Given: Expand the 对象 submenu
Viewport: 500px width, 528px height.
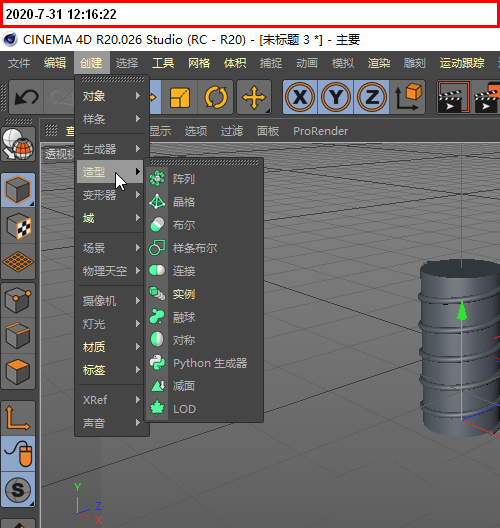Looking at the screenshot, I should click(111, 96).
